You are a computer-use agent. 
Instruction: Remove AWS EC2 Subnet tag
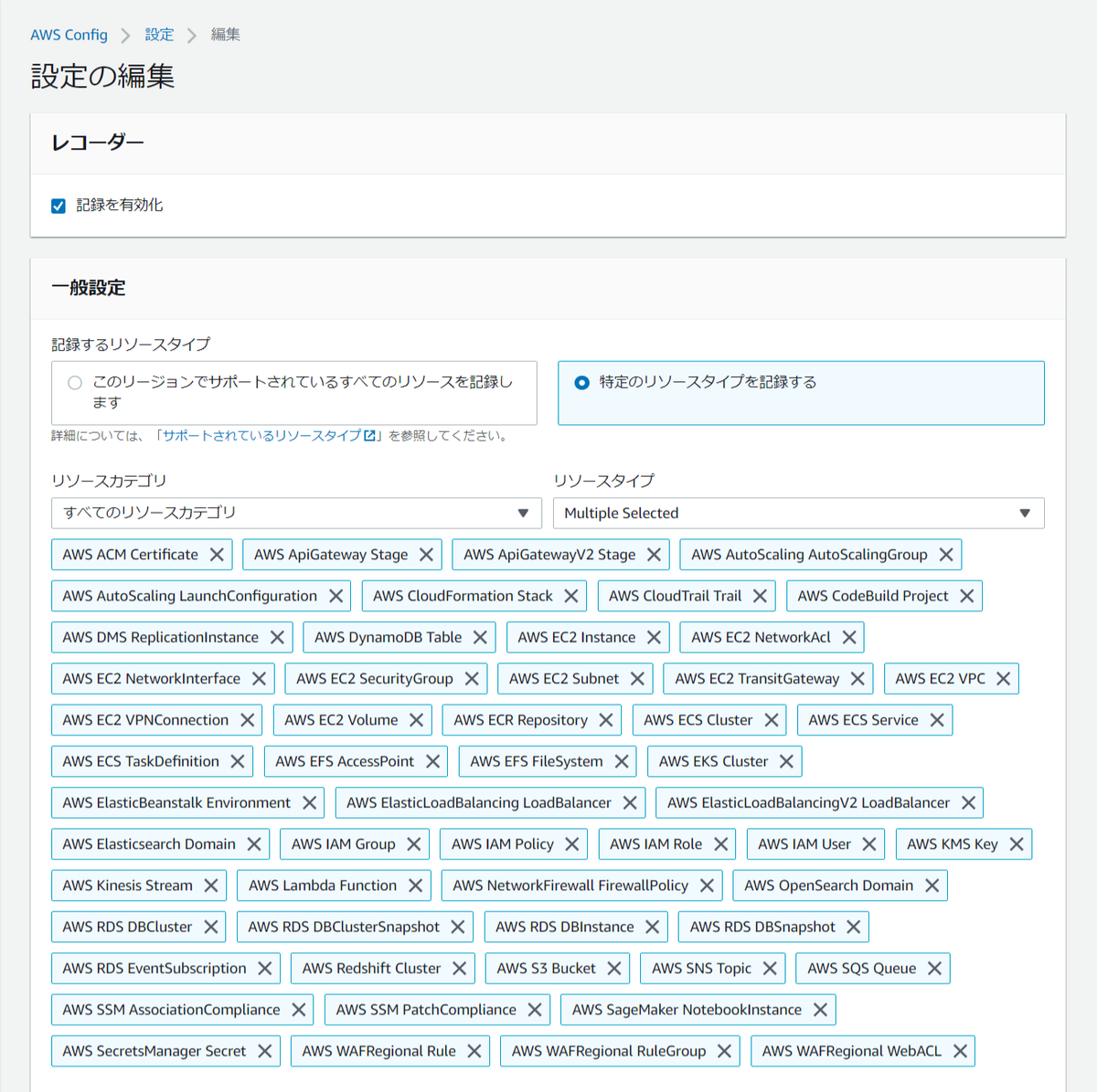tap(637, 679)
